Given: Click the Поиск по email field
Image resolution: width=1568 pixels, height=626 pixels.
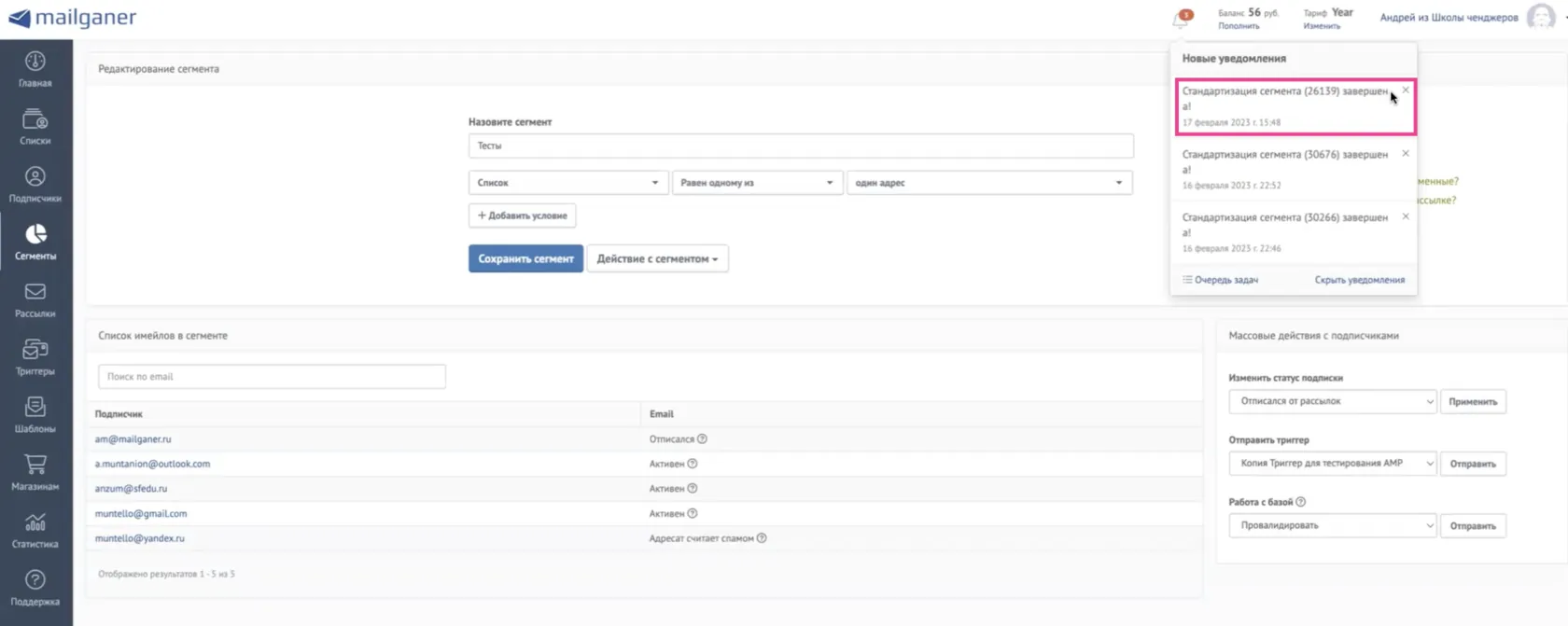Looking at the screenshot, I should point(272,377).
